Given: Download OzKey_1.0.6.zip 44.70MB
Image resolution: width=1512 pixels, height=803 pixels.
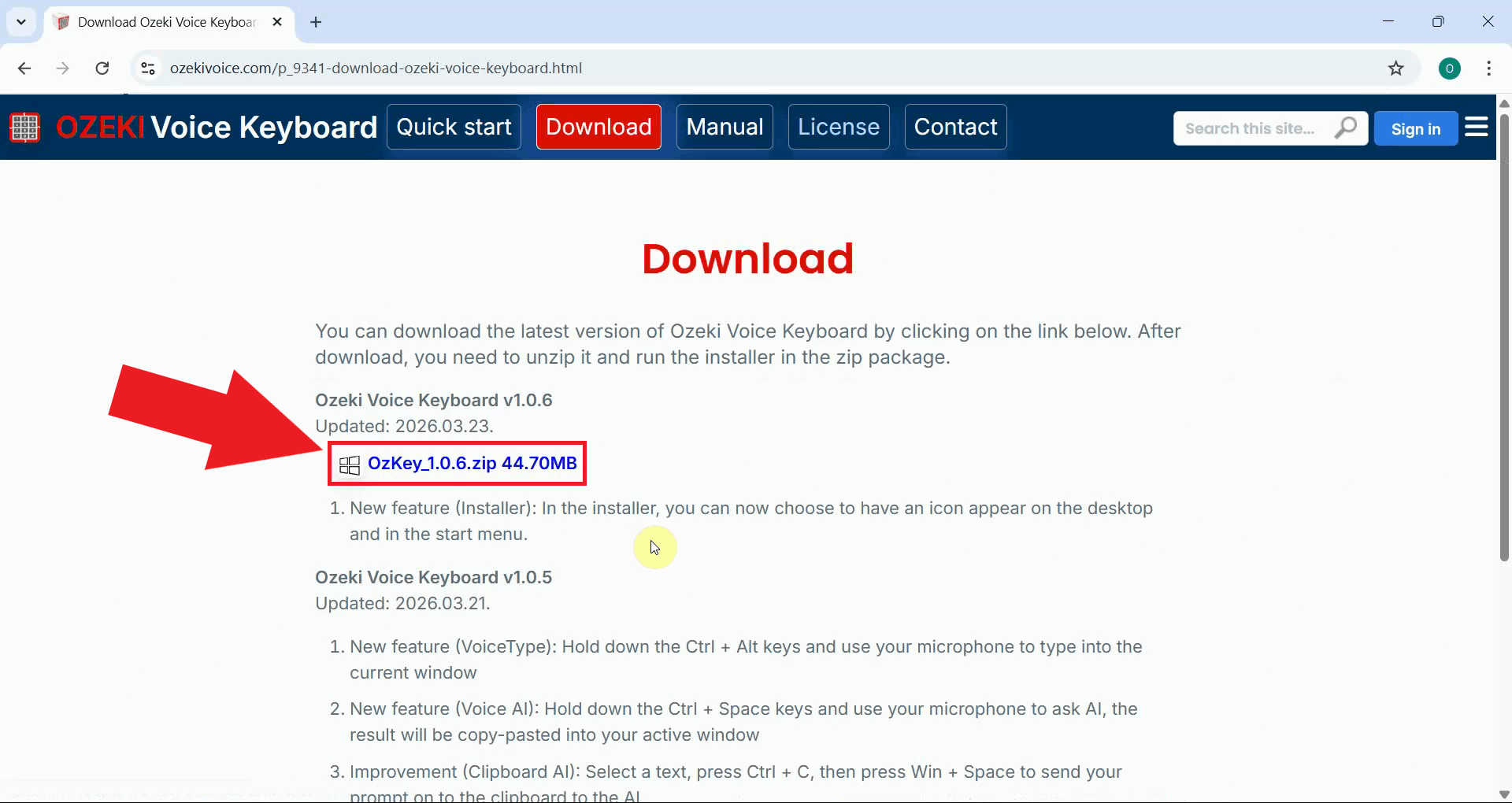Looking at the screenshot, I should tap(472, 463).
